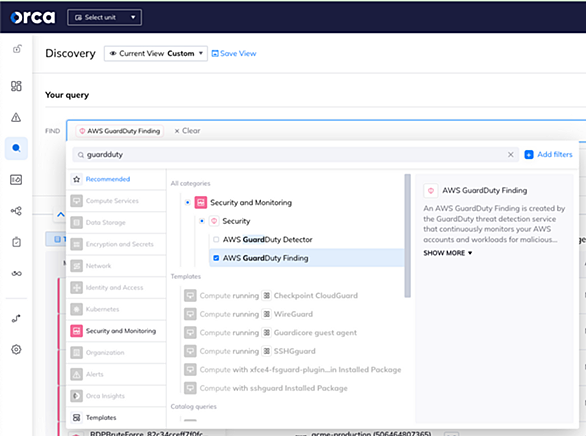Select the Compute Services category
The height and width of the screenshot is (436, 586).
click(116, 201)
